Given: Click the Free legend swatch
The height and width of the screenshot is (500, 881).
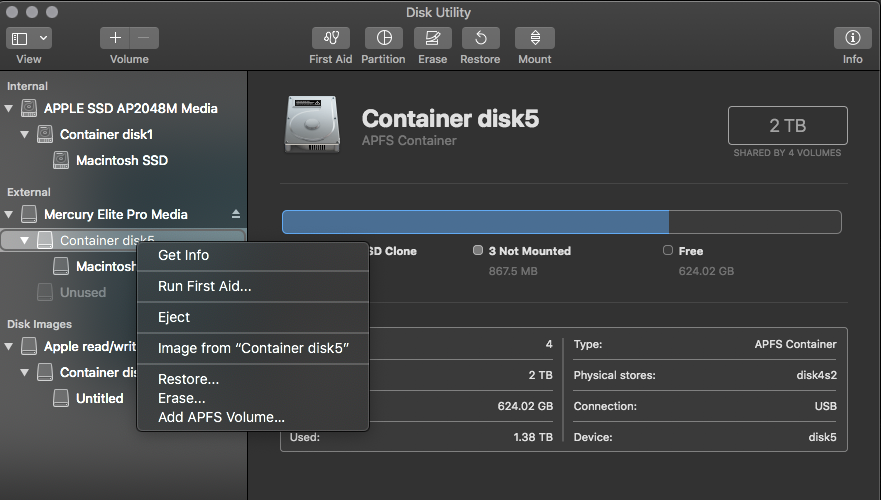Looking at the screenshot, I should pyautogui.click(x=667, y=250).
